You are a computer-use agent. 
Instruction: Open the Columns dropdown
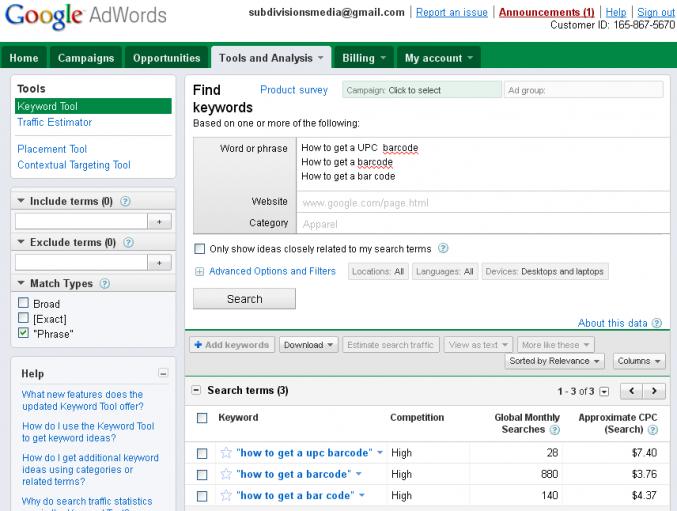click(638, 361)
